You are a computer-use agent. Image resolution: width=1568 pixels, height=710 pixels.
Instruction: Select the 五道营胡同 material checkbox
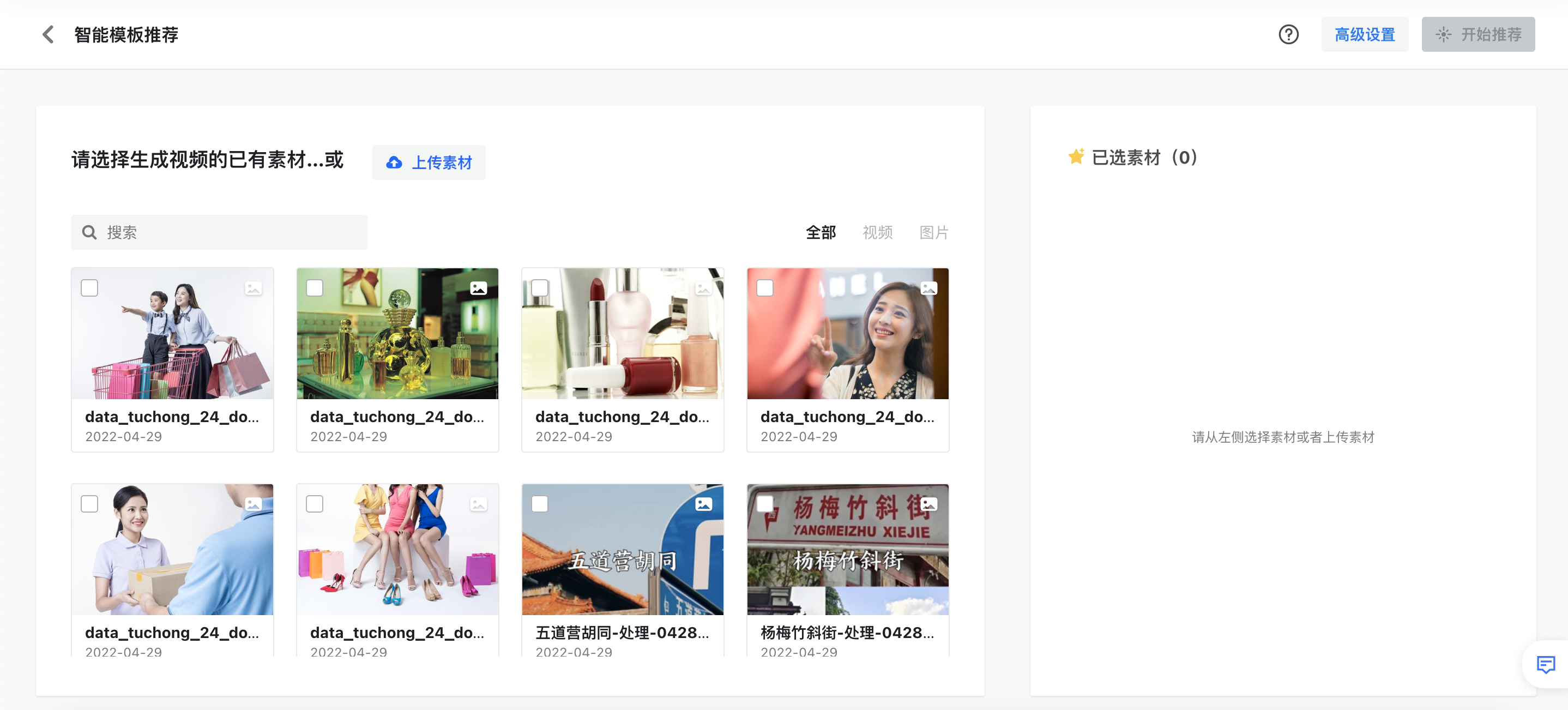[x=540, y=504]
